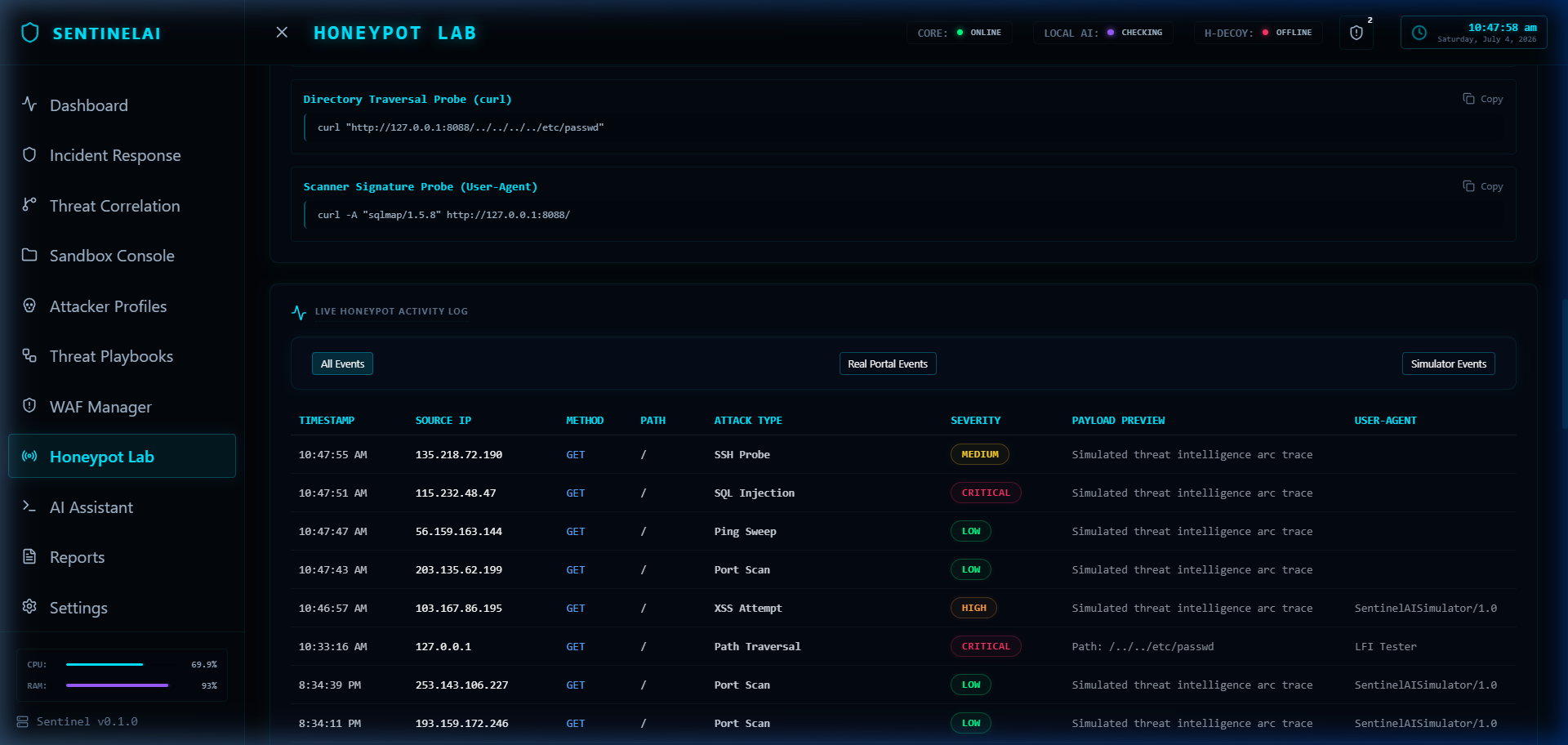Image resolution: width=1568 pixels, height=745 pixels.
Task: Click the SentinelAI shield logo icon
Action: 30,33
